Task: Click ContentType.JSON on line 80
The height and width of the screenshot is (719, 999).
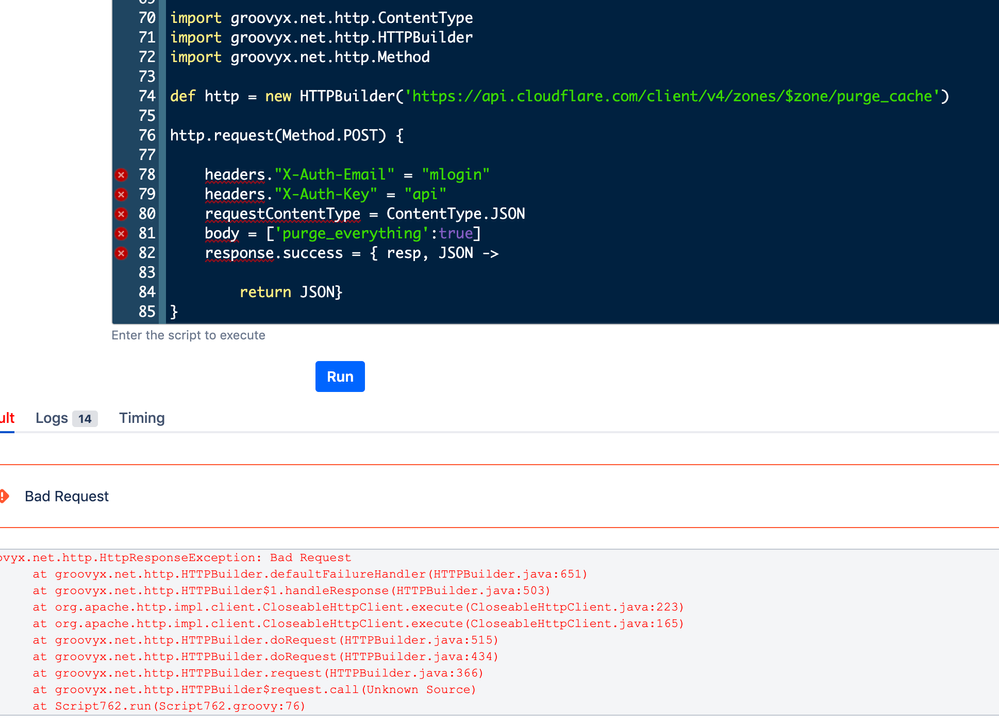Action: 456,214
